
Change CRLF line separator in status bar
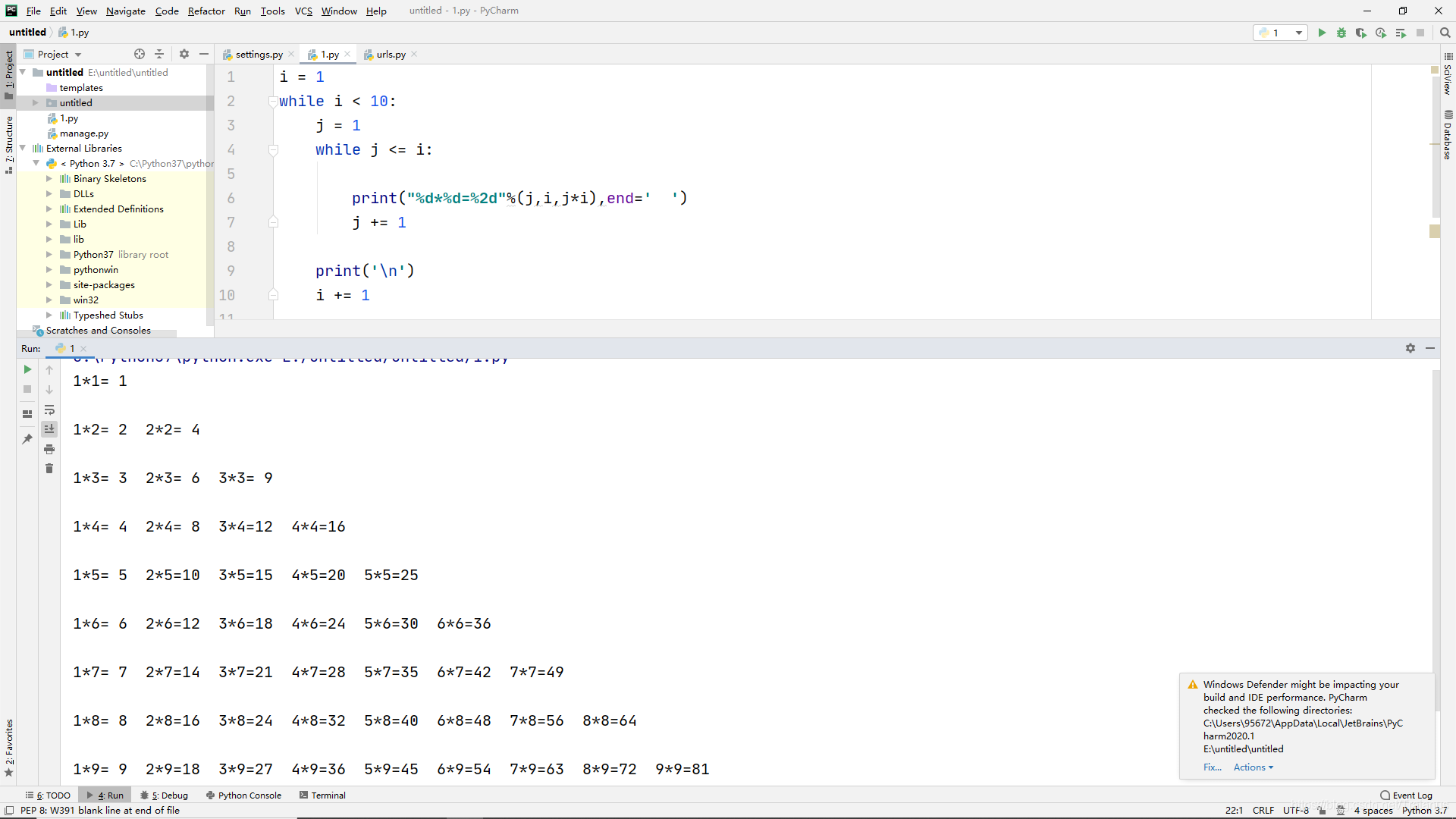coord(1263,810)
